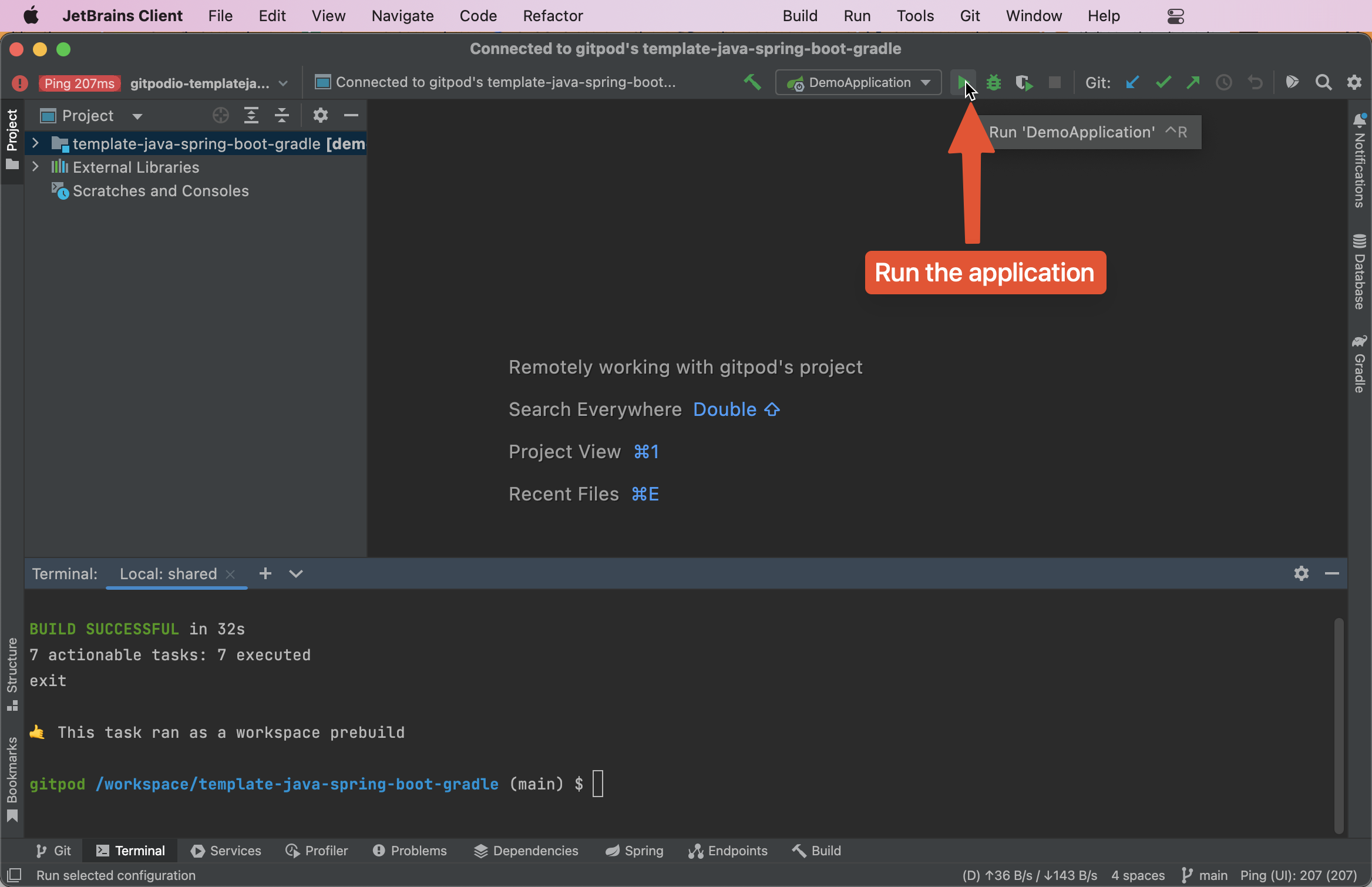
Task: Open the Tools menu
Action: click(x=915, y=16)
